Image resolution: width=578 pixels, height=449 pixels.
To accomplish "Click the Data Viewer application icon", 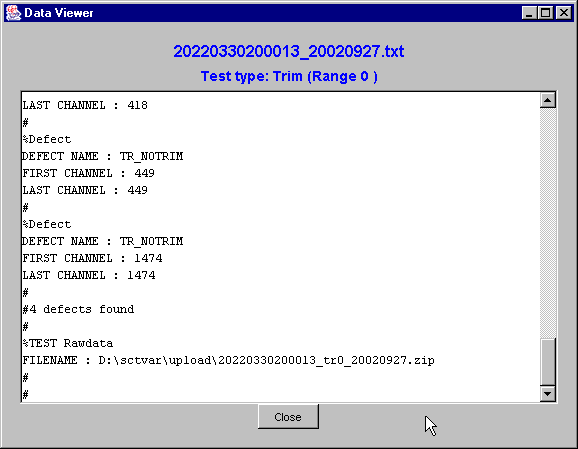I will 13,13.
